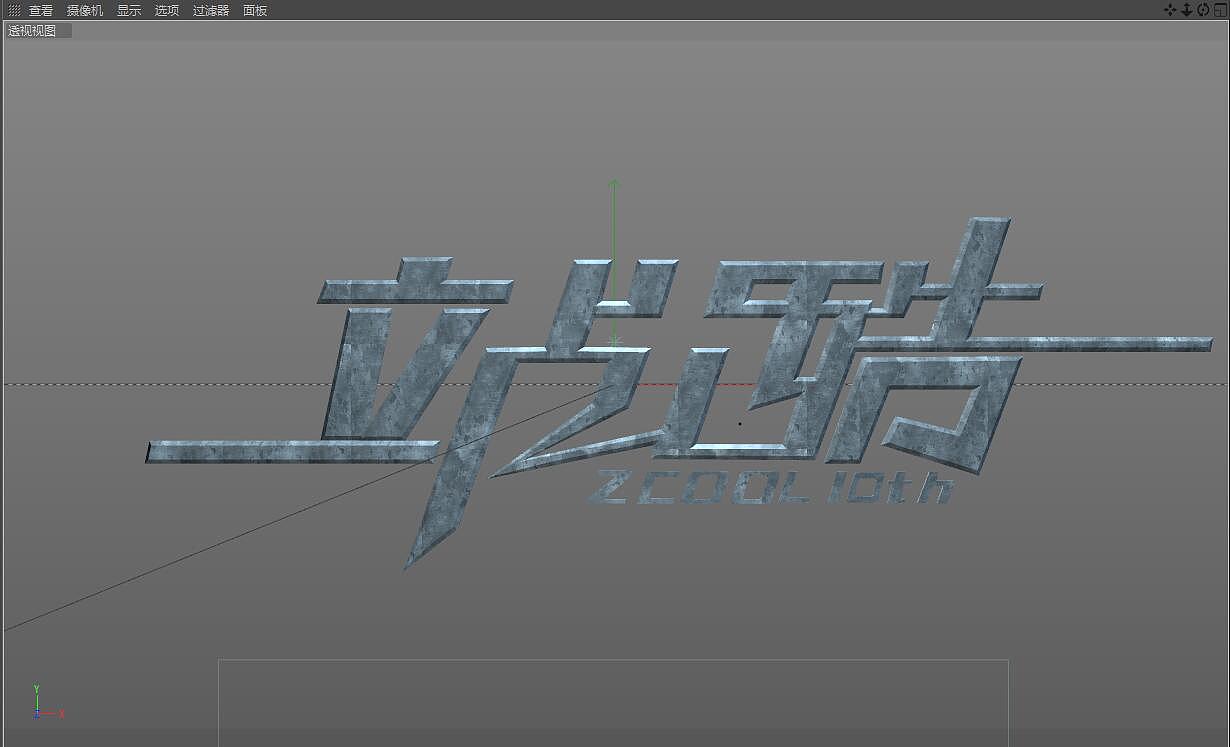The image size is (1230, 747).
Task: Open the 查看 menu
Action: [40, 10]
